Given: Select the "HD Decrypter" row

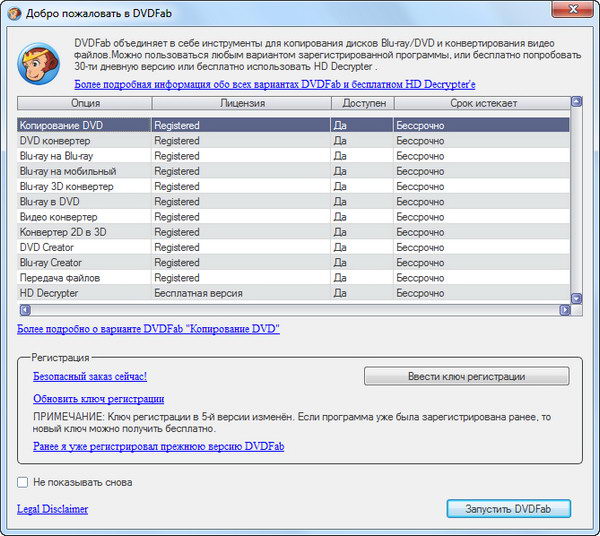Looking at the screenshot, I should click(49, 293).
